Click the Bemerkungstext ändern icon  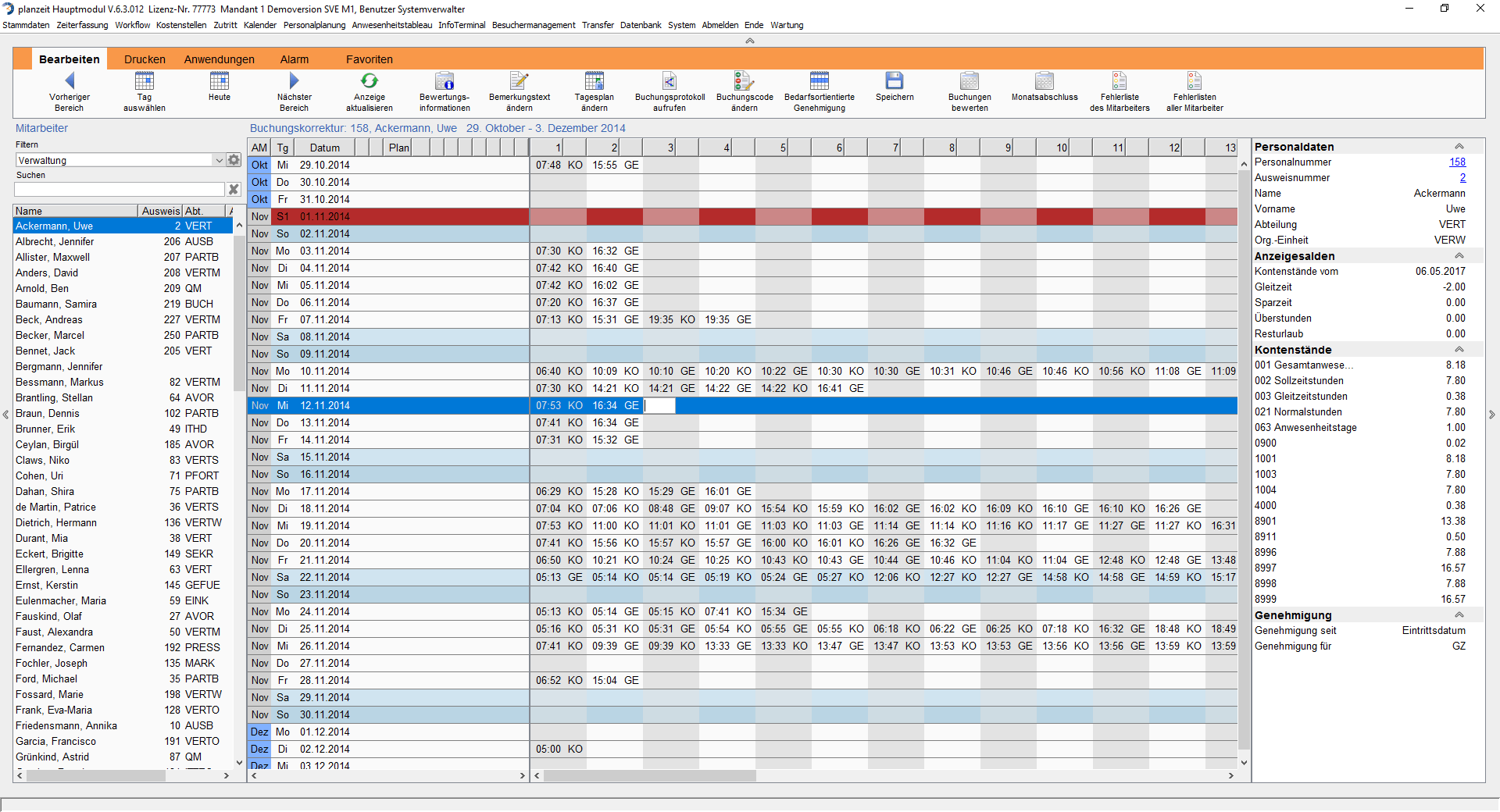[x=519, y=80]
